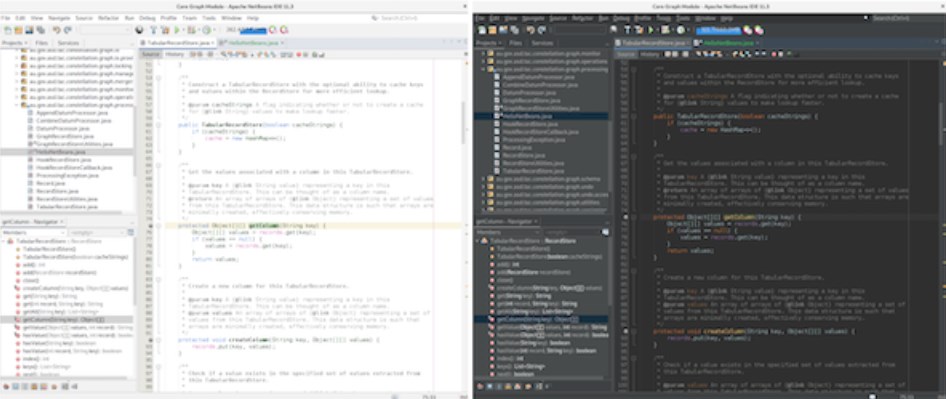Click History button in light editor toolbar
This screenshot has height=399, width=946.
[174, 54]
